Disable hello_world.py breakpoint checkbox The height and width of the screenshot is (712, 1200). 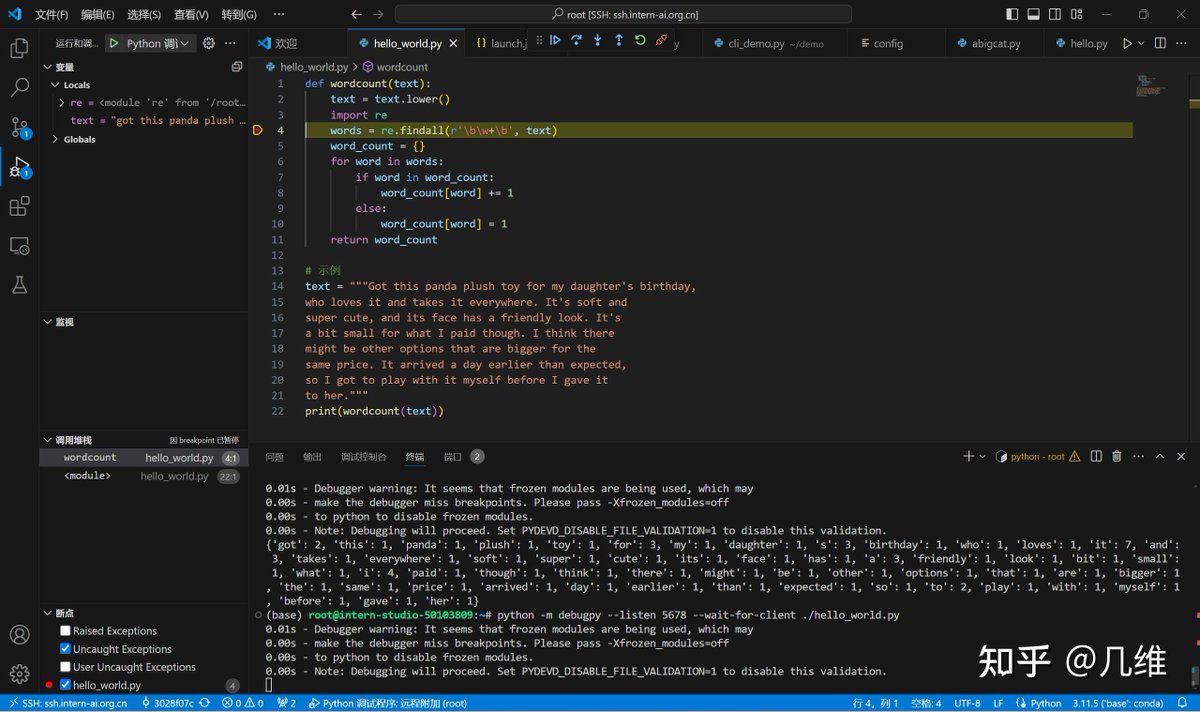coord(66,685)
